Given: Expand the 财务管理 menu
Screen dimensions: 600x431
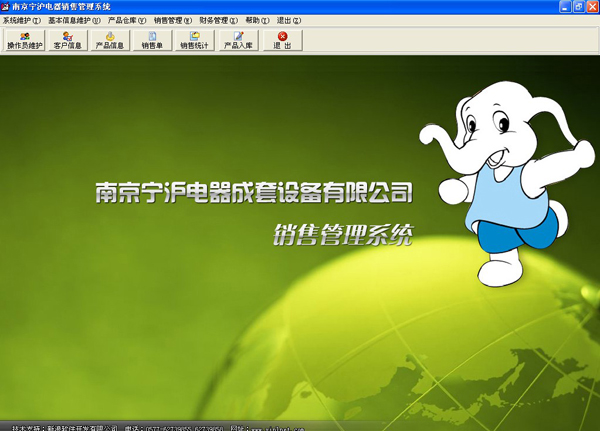Looking at the screenshot, I should pyautogui.click(x=218, y=20).
